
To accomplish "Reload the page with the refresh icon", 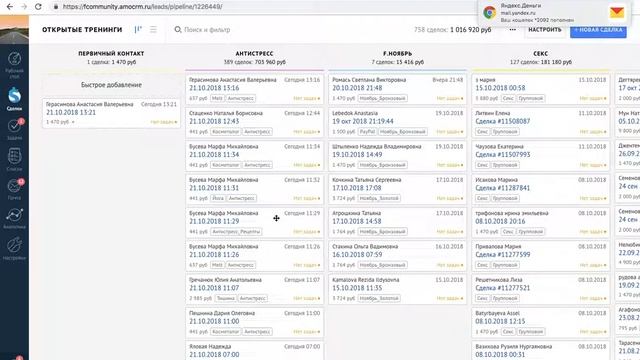I will click(38, 7).
